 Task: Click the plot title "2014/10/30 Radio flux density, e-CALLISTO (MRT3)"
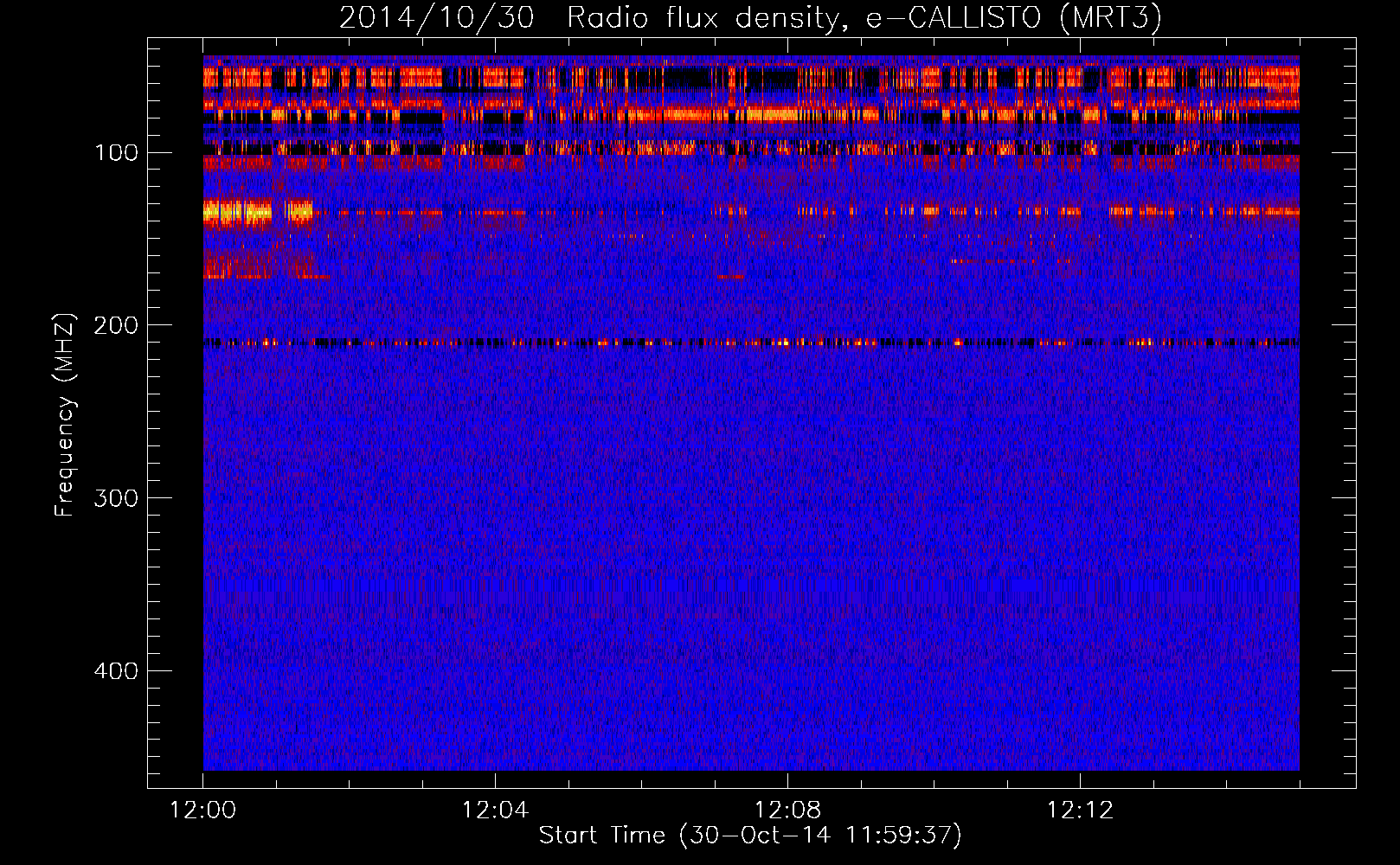coord(750,18)
